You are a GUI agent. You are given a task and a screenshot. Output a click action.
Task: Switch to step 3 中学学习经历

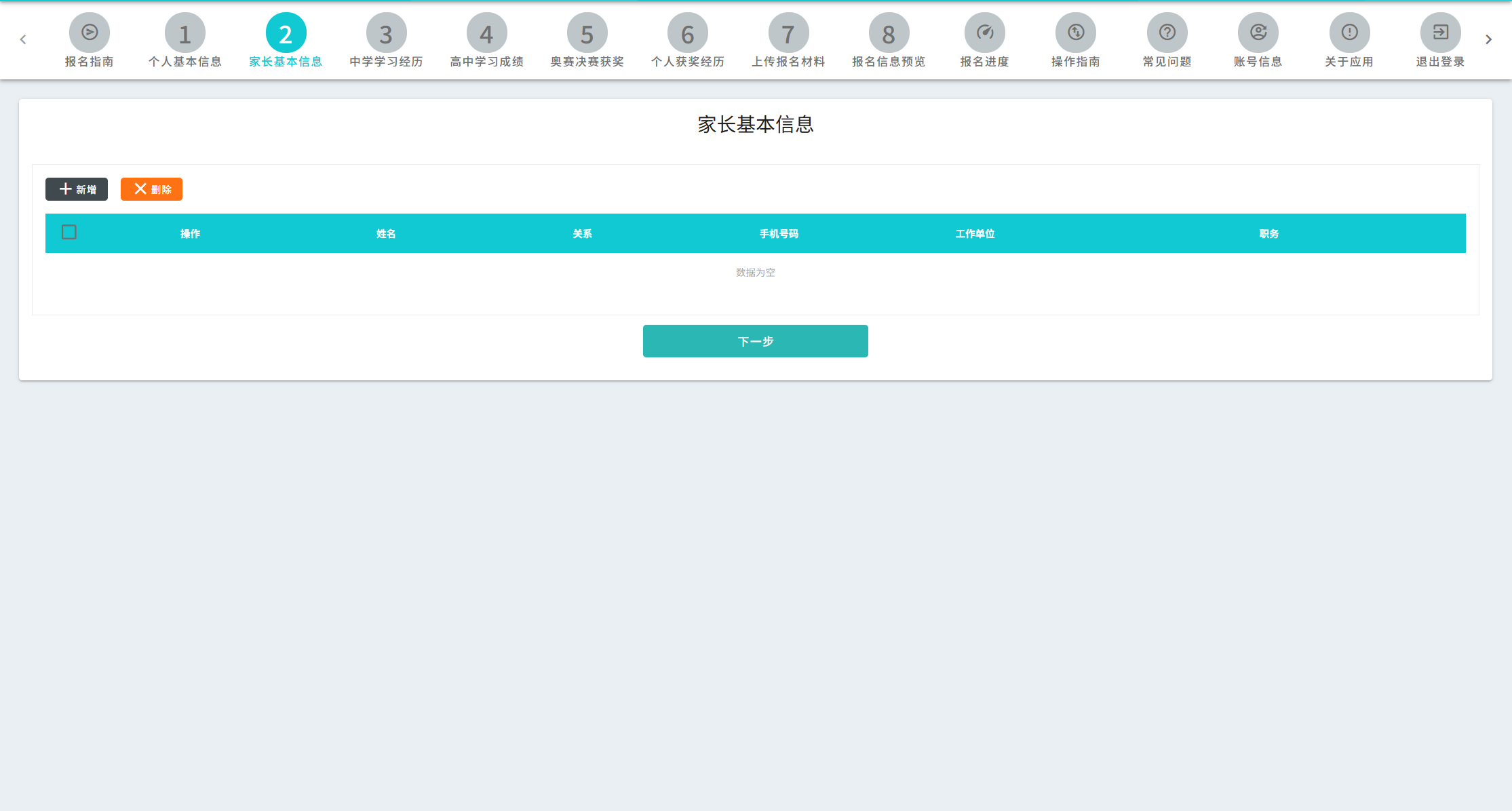coord(386,33)
